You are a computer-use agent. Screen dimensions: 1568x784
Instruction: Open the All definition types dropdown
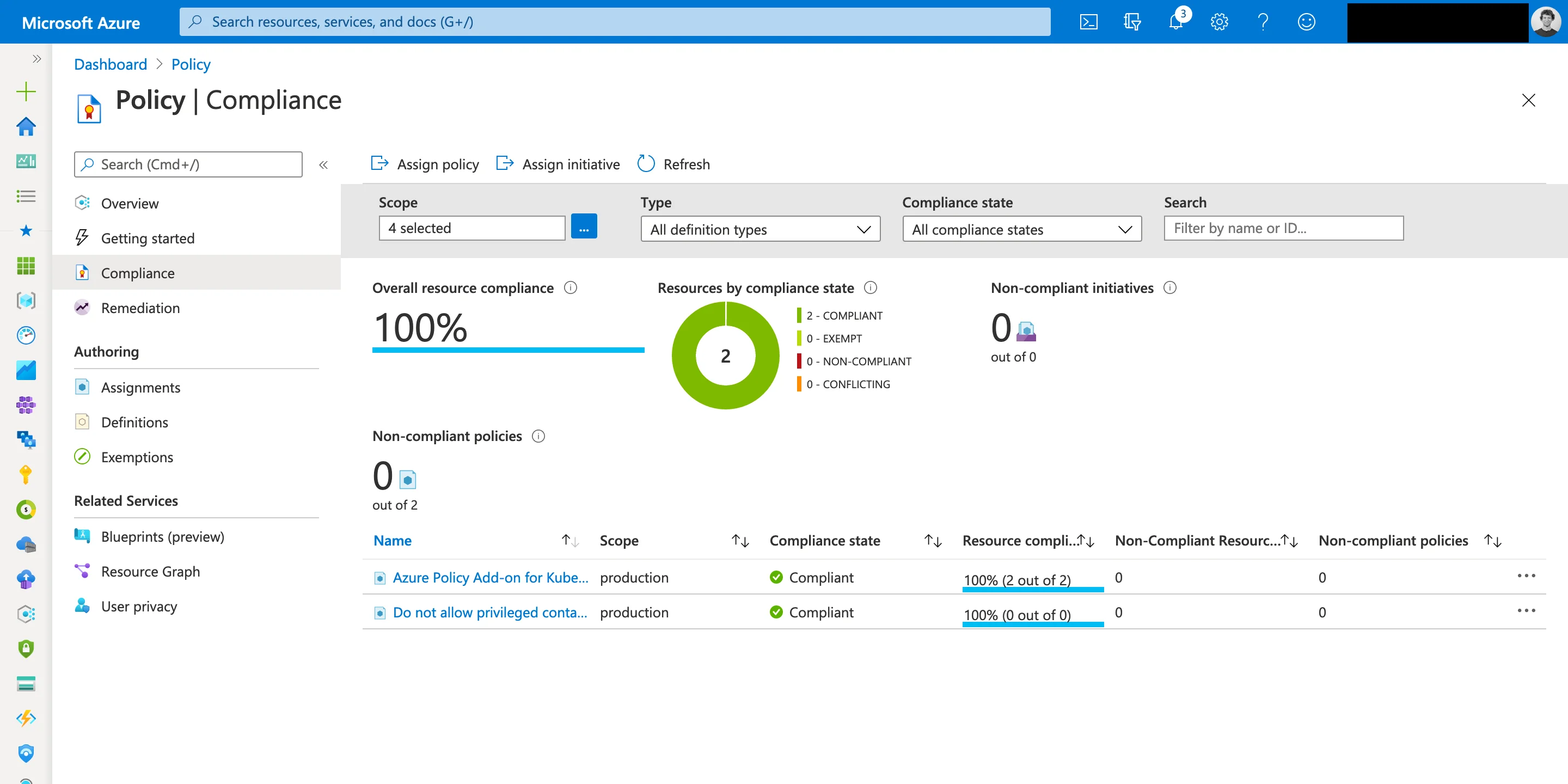coord(759,229)
